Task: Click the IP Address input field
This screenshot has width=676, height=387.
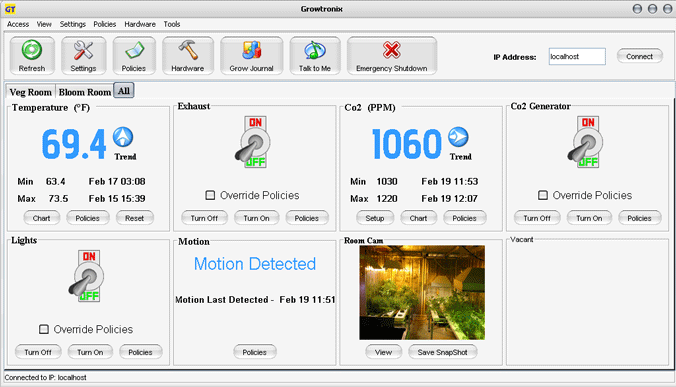Action: [x=577, y=56]
